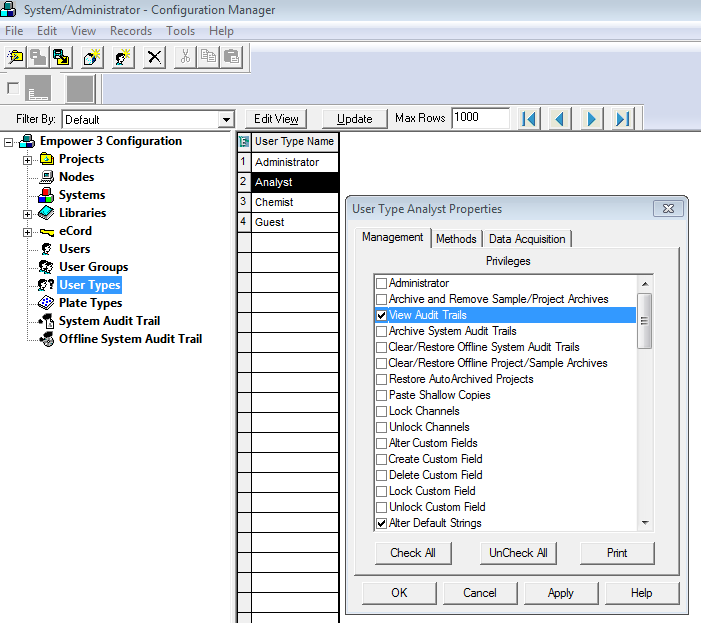701x623 pixels.
Task: Click Empower 3 Configuration root node
Action: [x=111, y=141]
